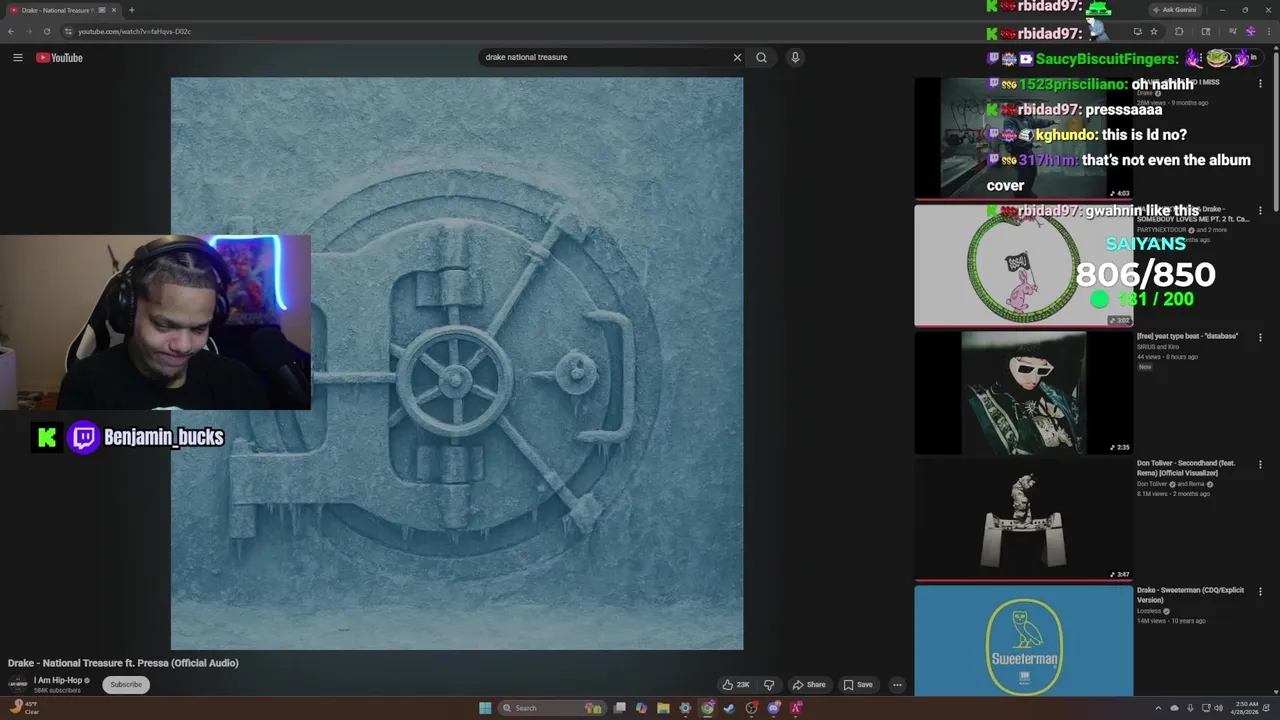The image size is (1280, 720).
Task: Open Settings gear from taskbar
Action: click(x=685, y=708)
